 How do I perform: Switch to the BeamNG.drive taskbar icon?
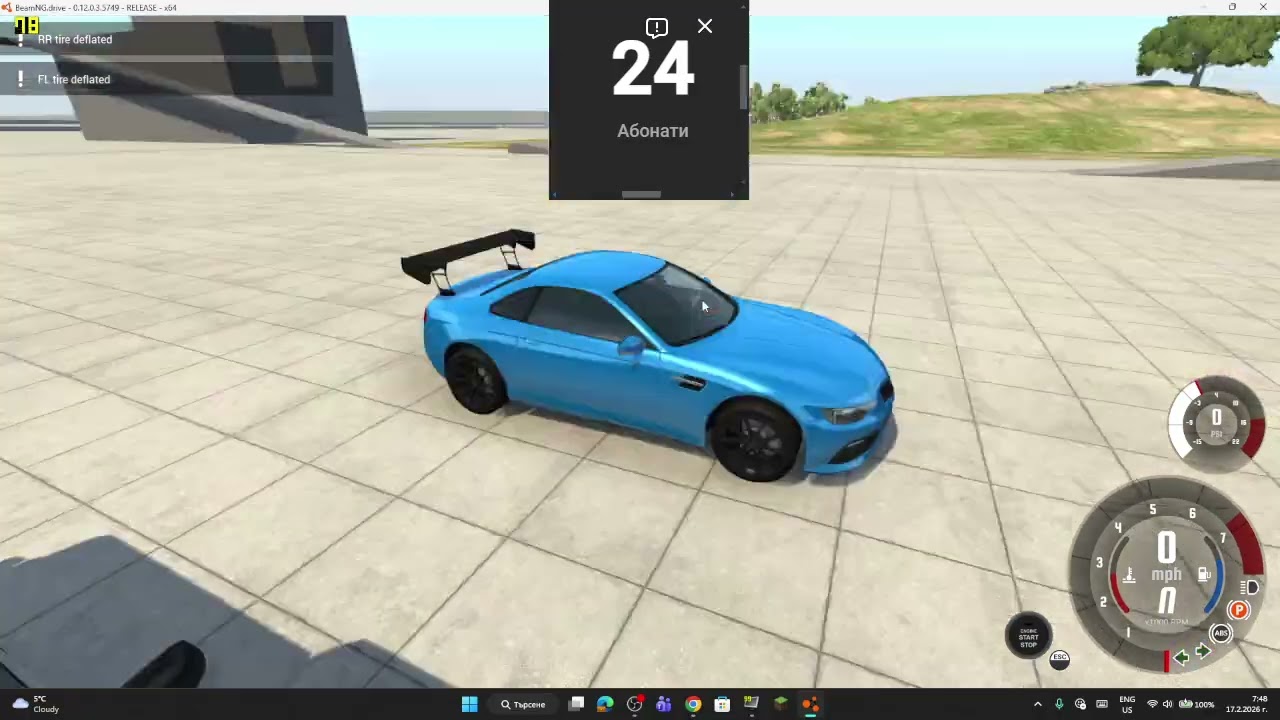click(x=810, y=704)
